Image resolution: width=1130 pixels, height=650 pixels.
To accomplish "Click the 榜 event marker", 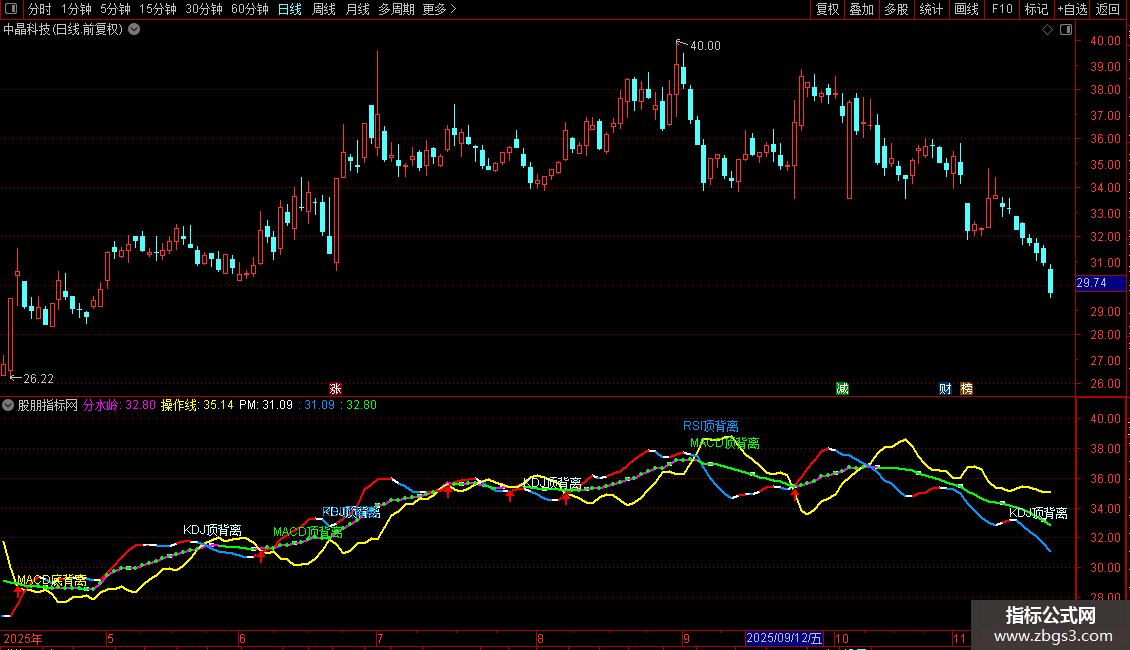I will point(966,388).
